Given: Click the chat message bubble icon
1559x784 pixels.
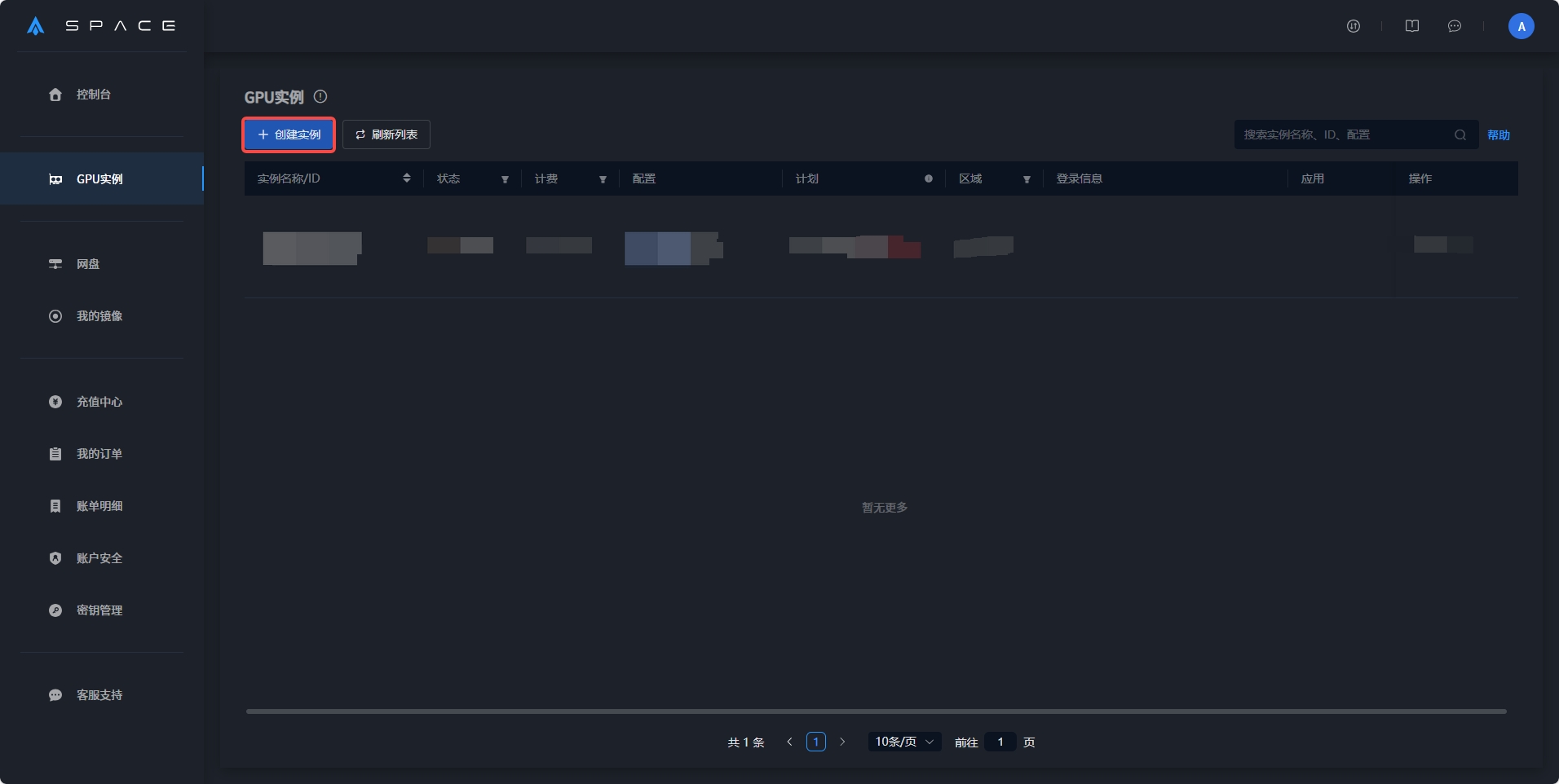Looking at the screenshot, I should coord(1455,26).
